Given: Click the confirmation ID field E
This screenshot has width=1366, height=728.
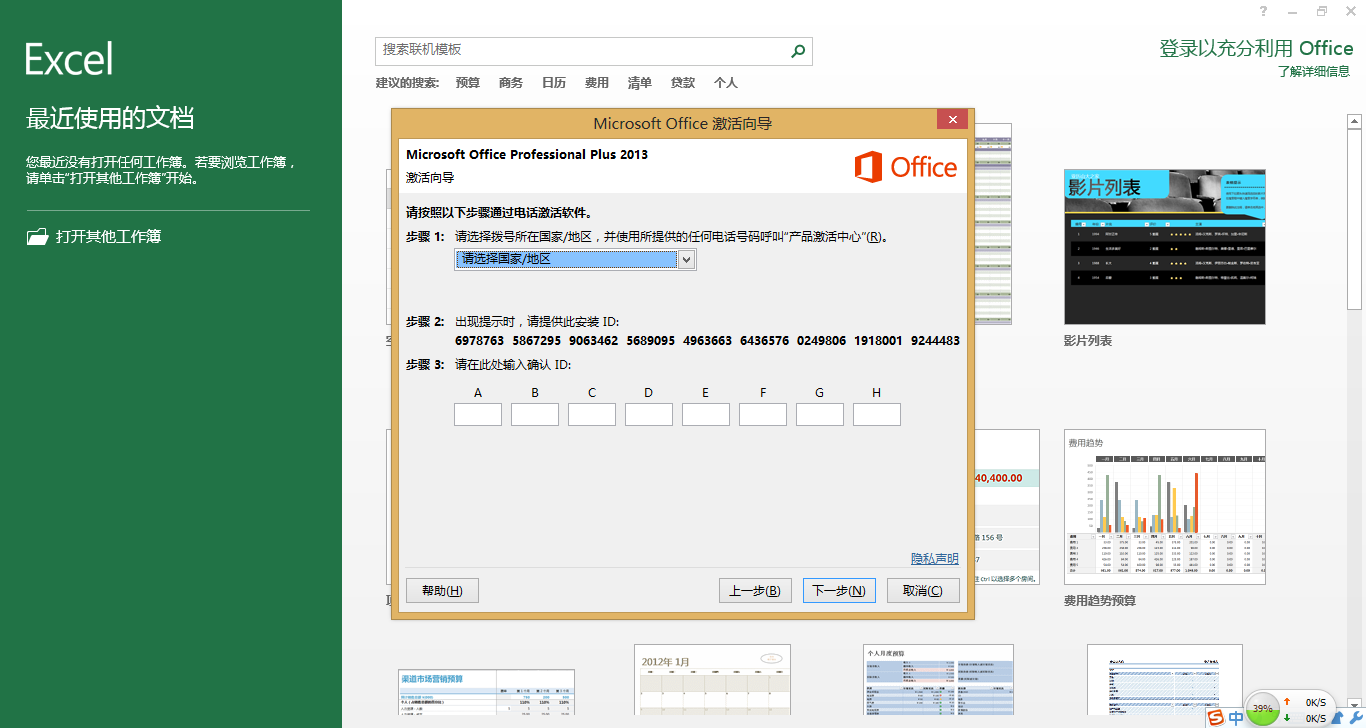Looking at the screenshot, I should pos(706,414).
